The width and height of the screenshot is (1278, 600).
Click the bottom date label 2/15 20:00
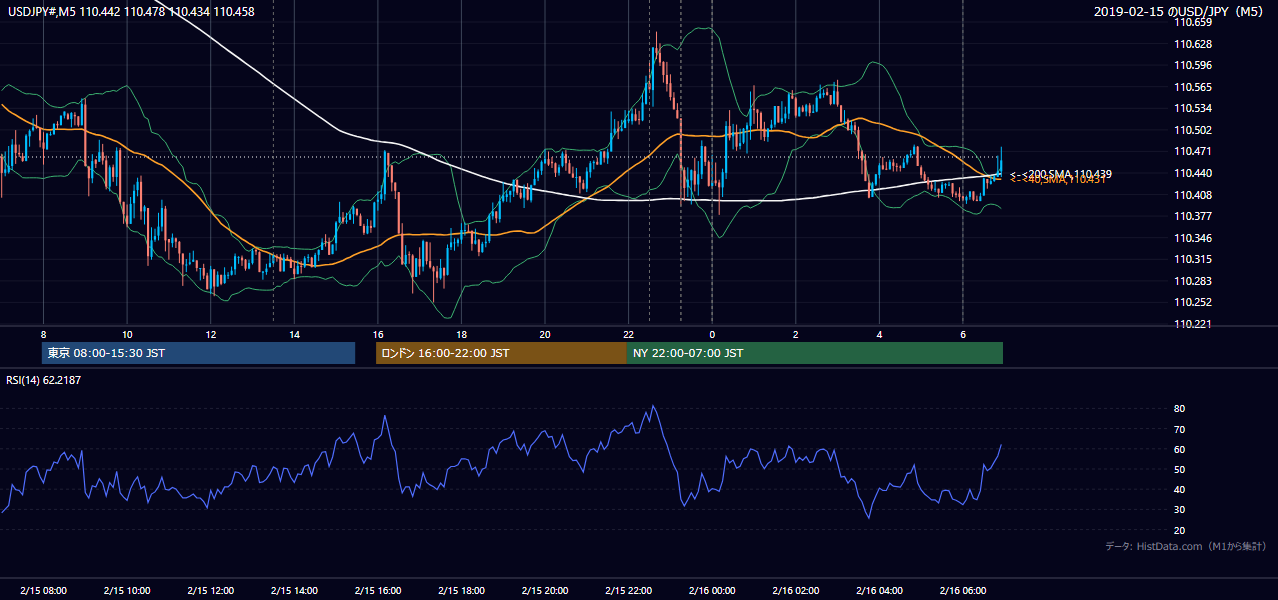(x=545, y=591)
